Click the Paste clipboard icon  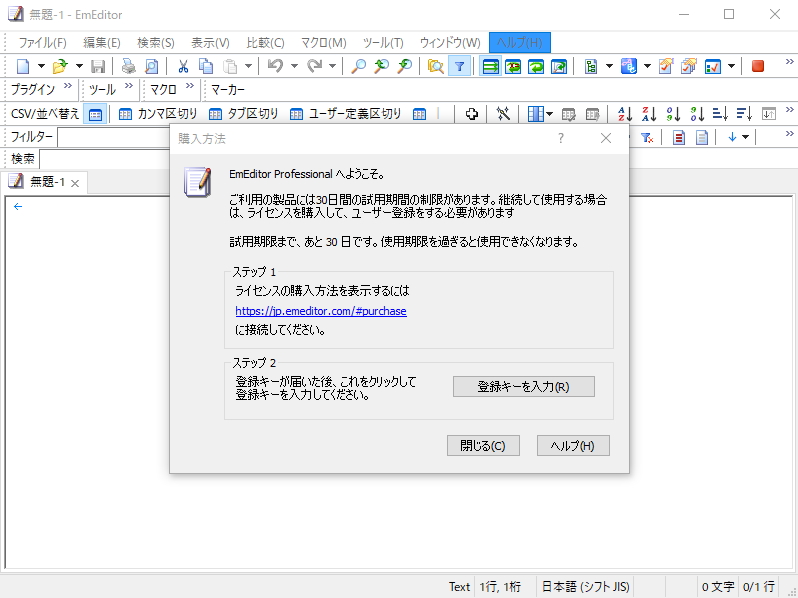(x=230, y=66)
